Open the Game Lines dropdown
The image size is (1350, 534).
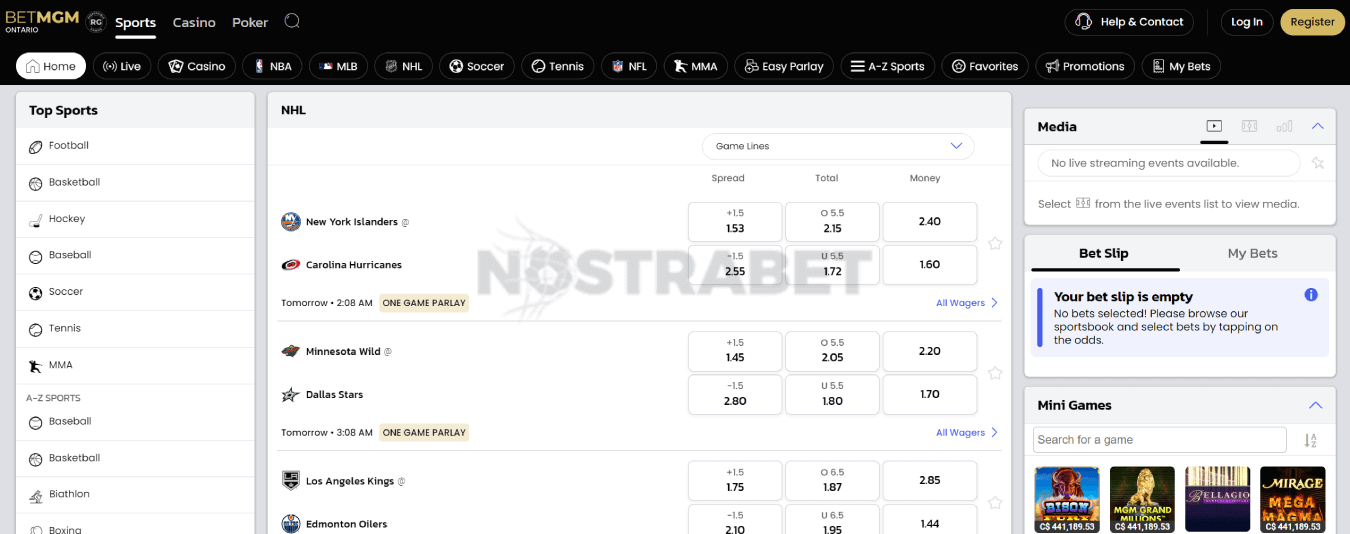coord(838,146)
